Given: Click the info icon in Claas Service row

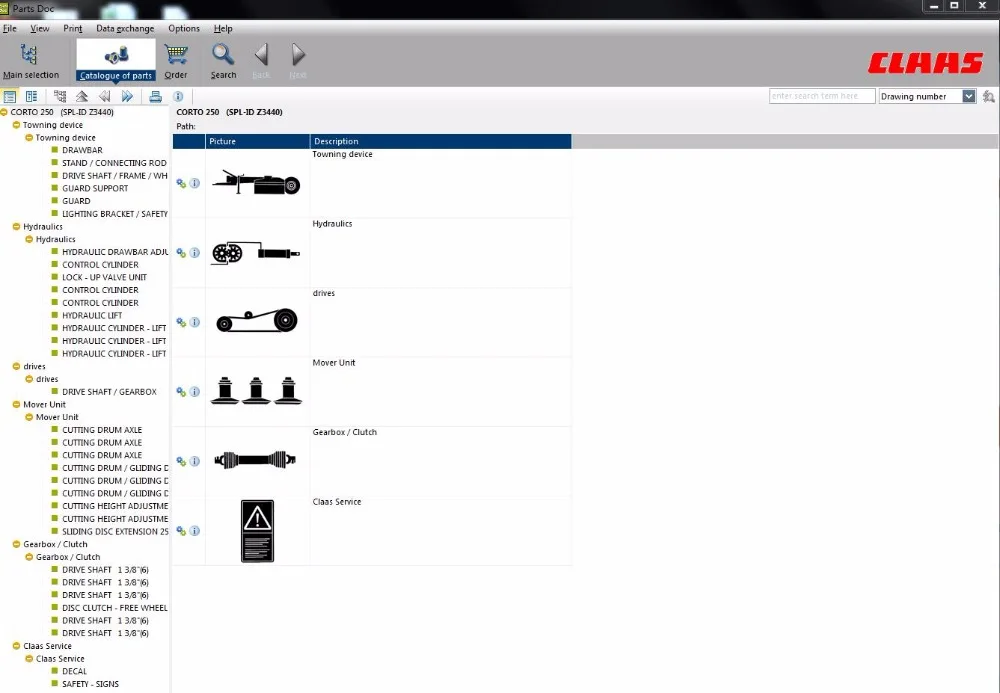Looking at the screenshot, I should tap(195, 530).
